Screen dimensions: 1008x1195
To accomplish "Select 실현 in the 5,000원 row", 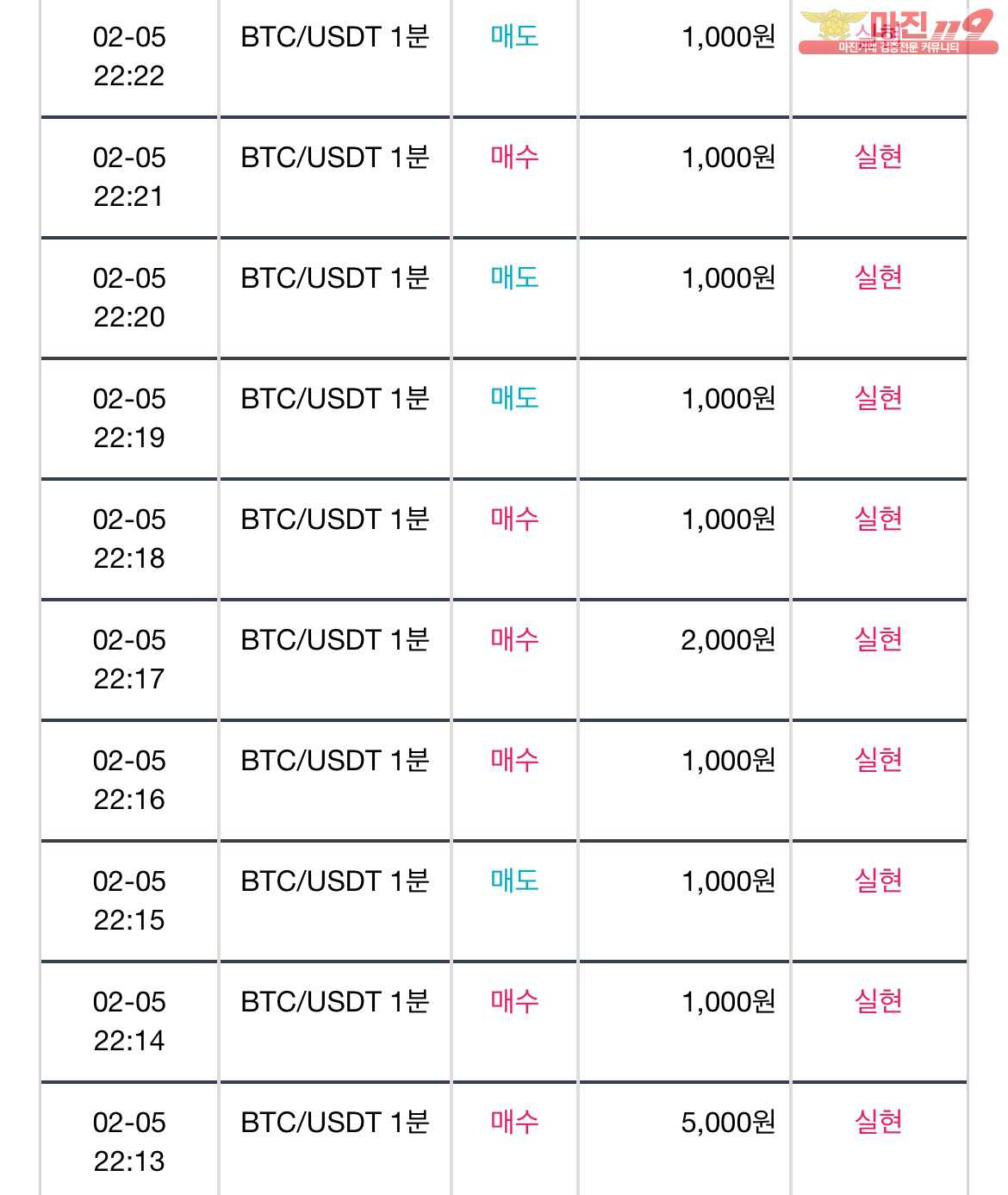I will [878, 1122].
